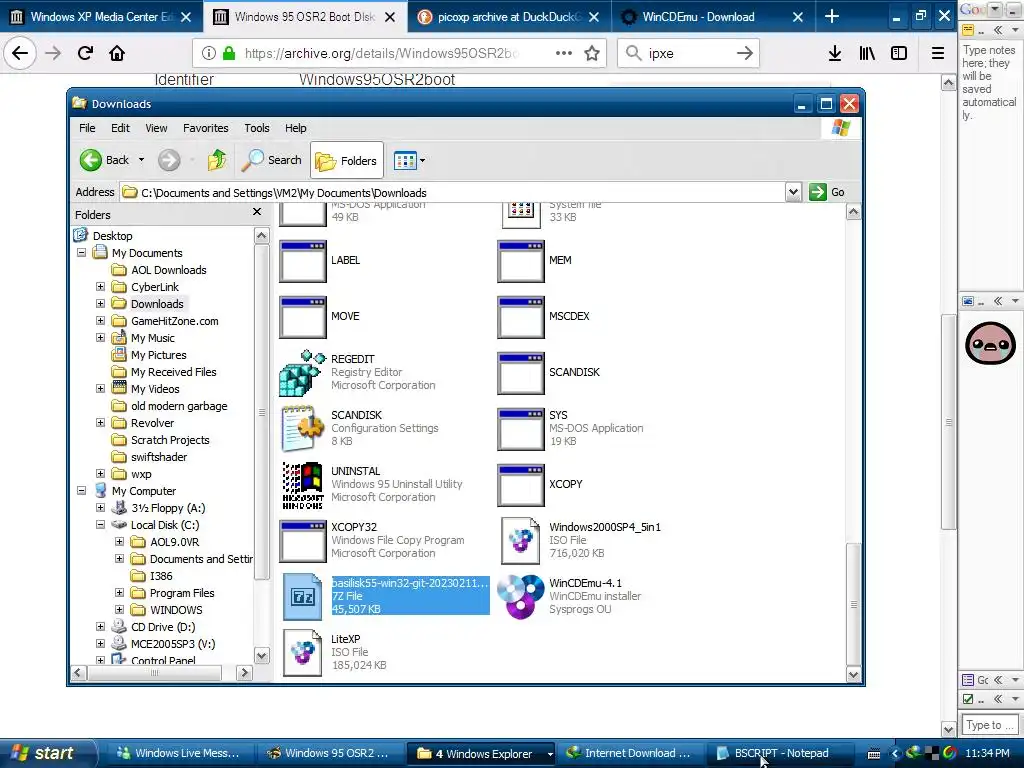This screenshot has height=768, width=1024.
Task: Select the LABEL application icon
Action: (x=302, y=261)
